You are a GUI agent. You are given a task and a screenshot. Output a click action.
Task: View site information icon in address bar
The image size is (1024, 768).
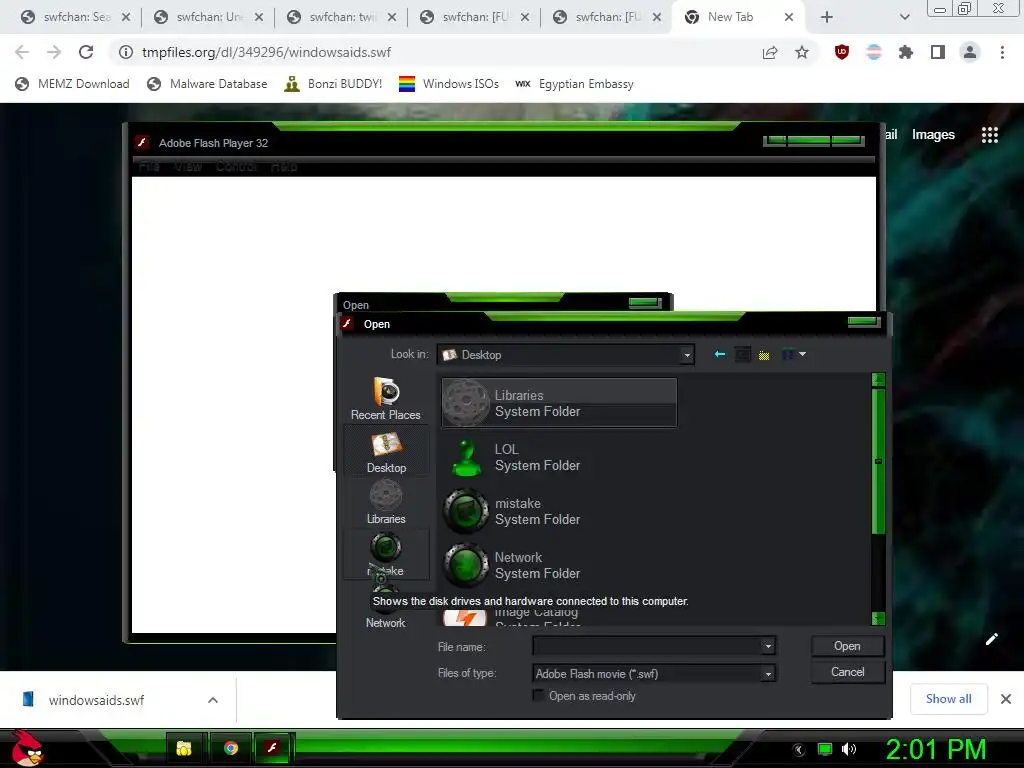[x=125, y=52]
